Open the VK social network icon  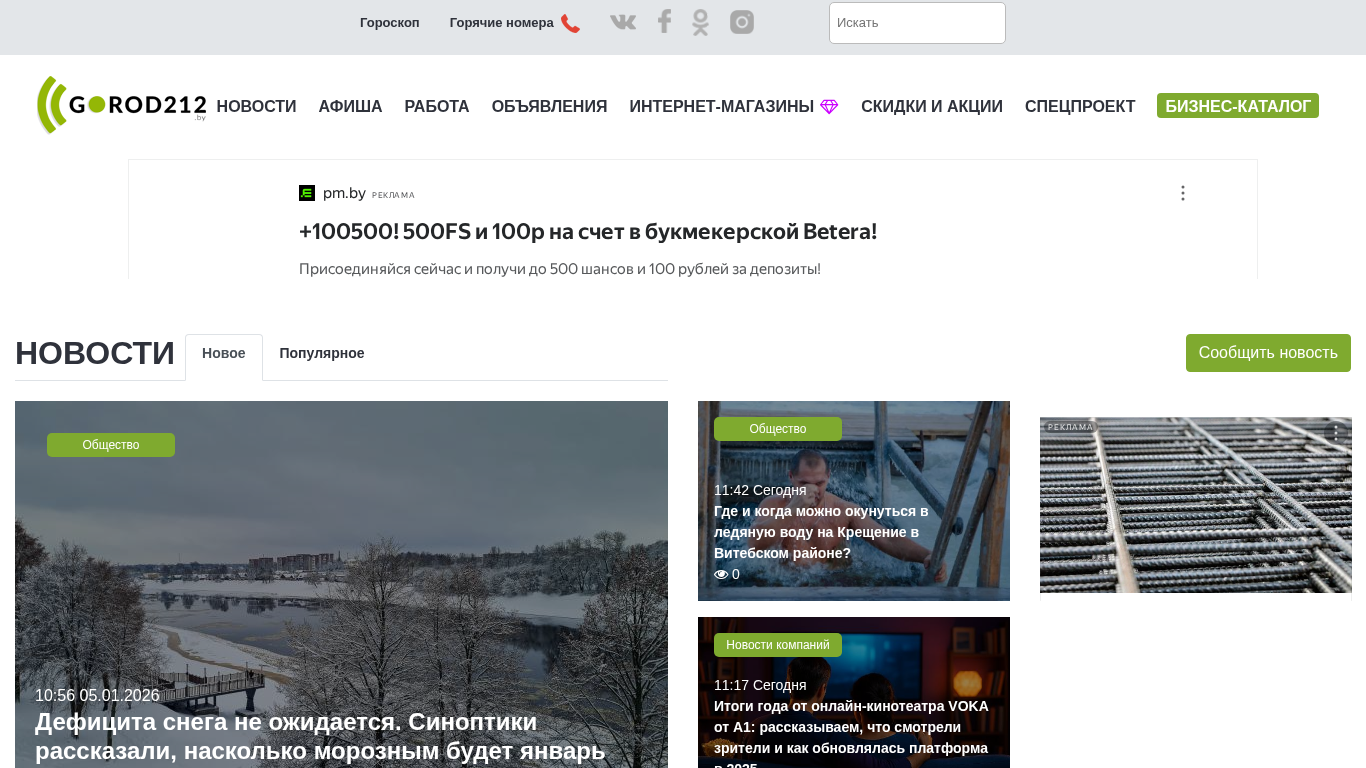pyautogui.click(x=623, y=22)
